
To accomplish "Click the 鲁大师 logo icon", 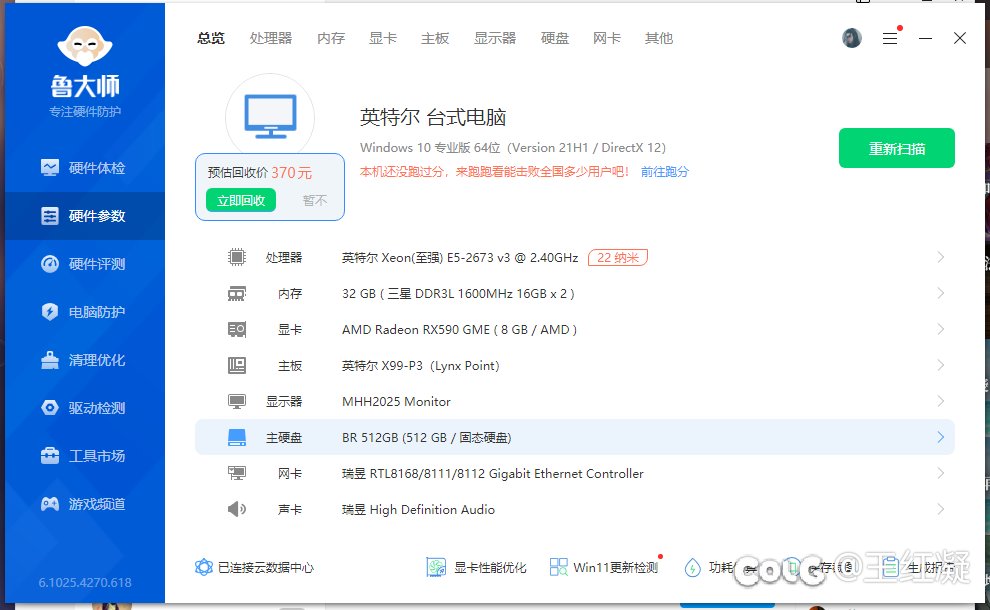I will pos(85,45).
